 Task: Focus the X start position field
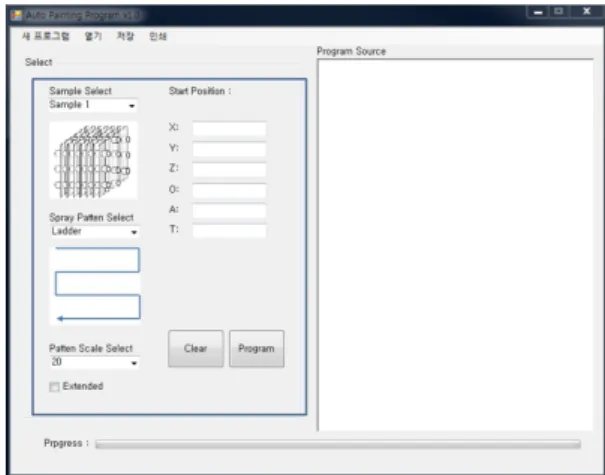pyautogui.click(x=229, y=128)
